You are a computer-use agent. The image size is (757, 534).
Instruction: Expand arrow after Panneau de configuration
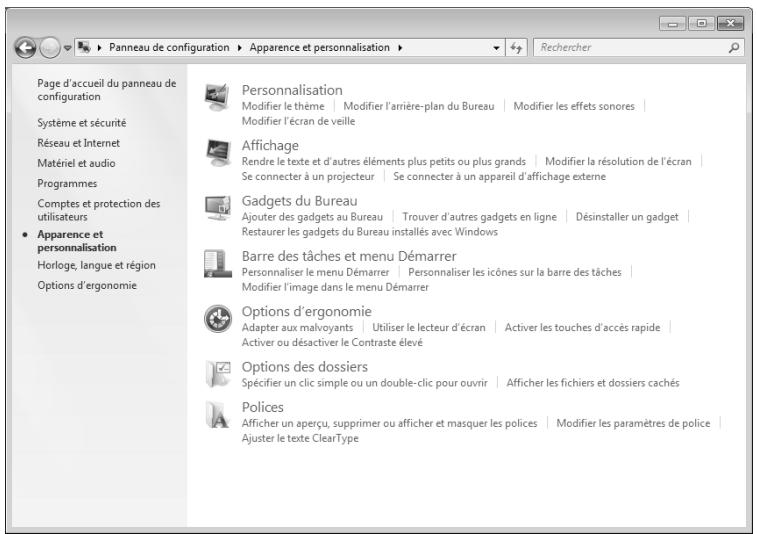pos(239,47)
